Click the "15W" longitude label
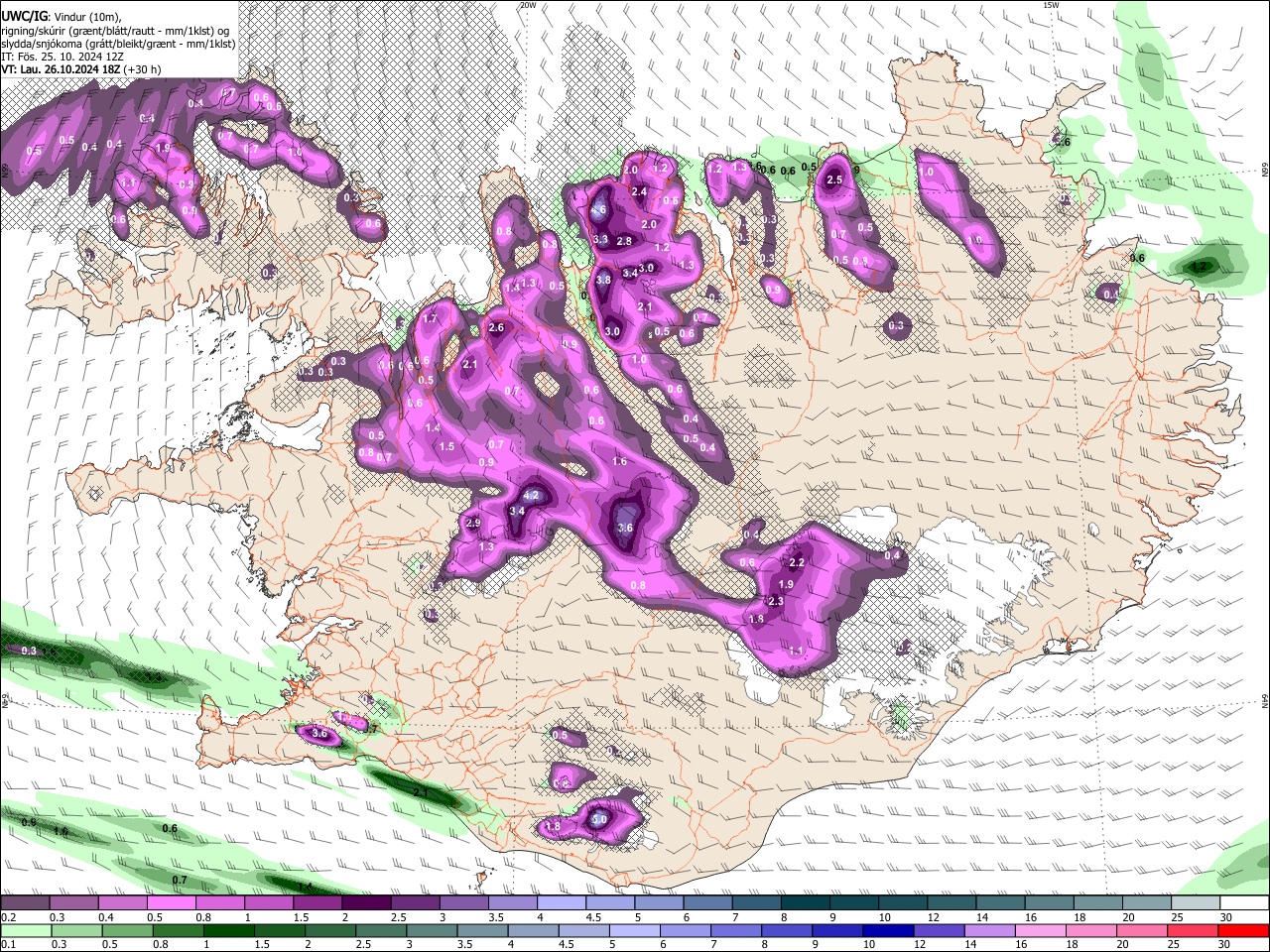1270x952 pixels. pyautogui.click(x=1052, y=5)
